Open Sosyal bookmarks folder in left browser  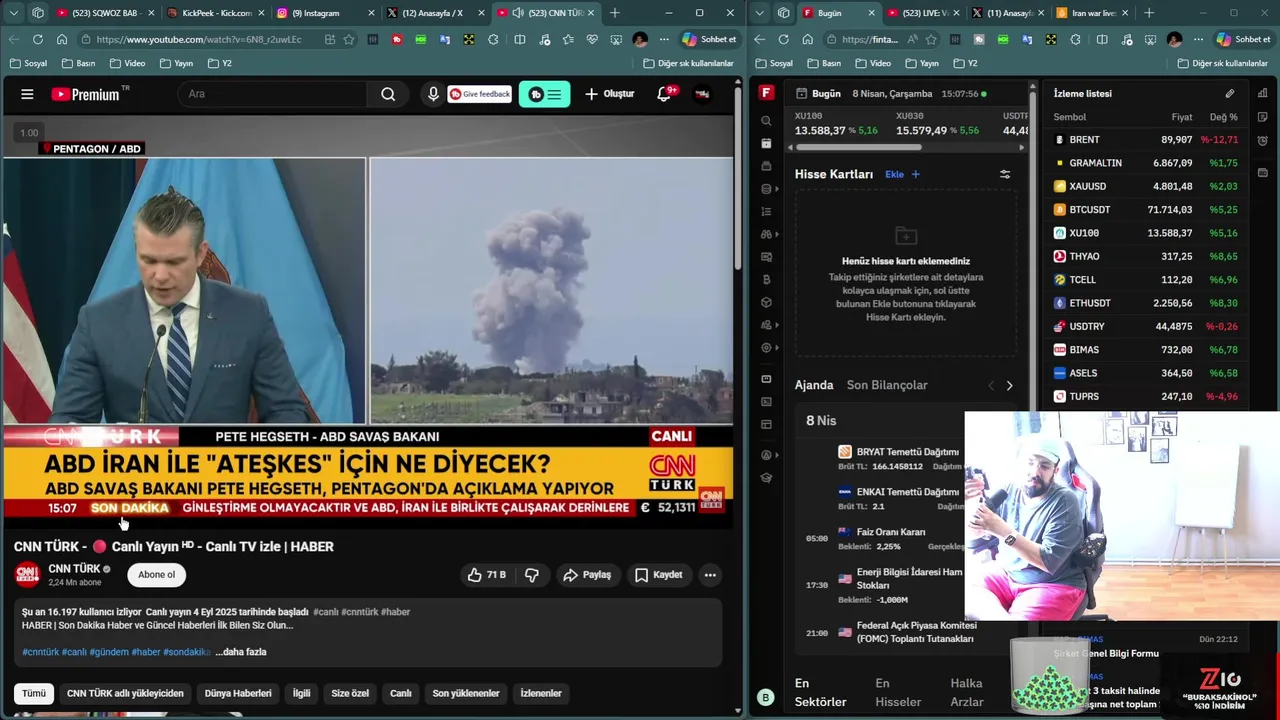[29, 63]
